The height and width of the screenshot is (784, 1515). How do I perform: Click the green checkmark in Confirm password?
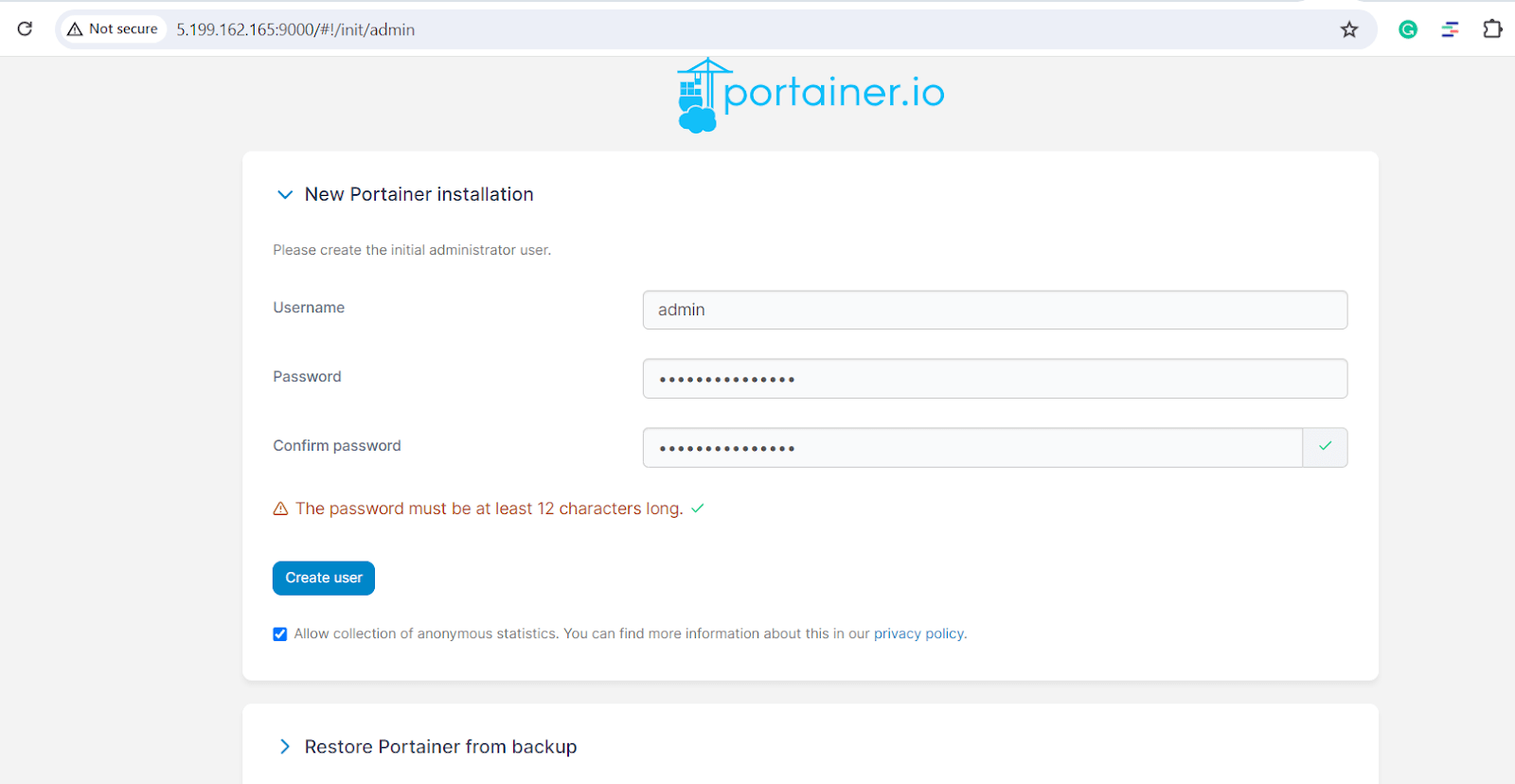point(1325,447)
